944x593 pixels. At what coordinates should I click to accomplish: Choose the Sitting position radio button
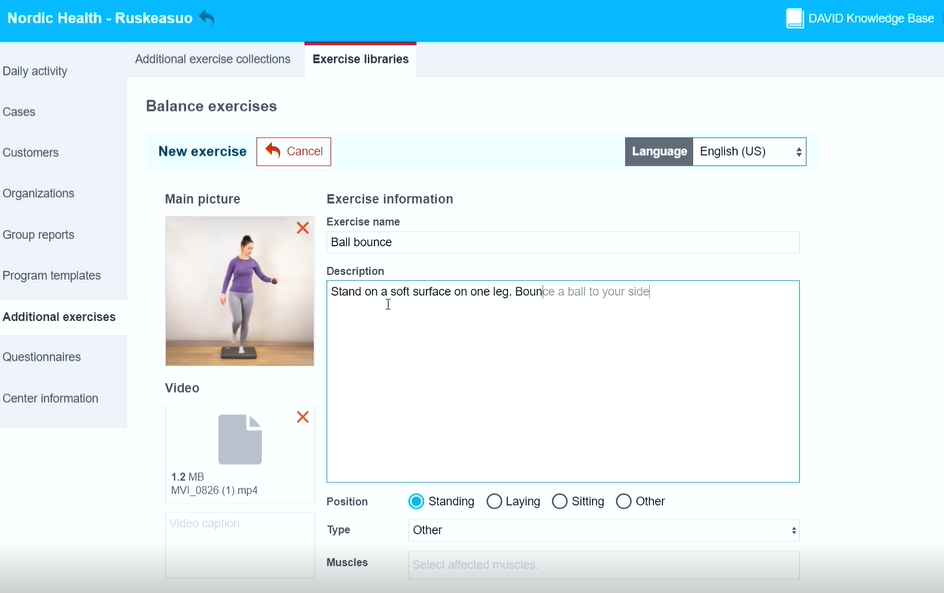(x=560, y=501)
